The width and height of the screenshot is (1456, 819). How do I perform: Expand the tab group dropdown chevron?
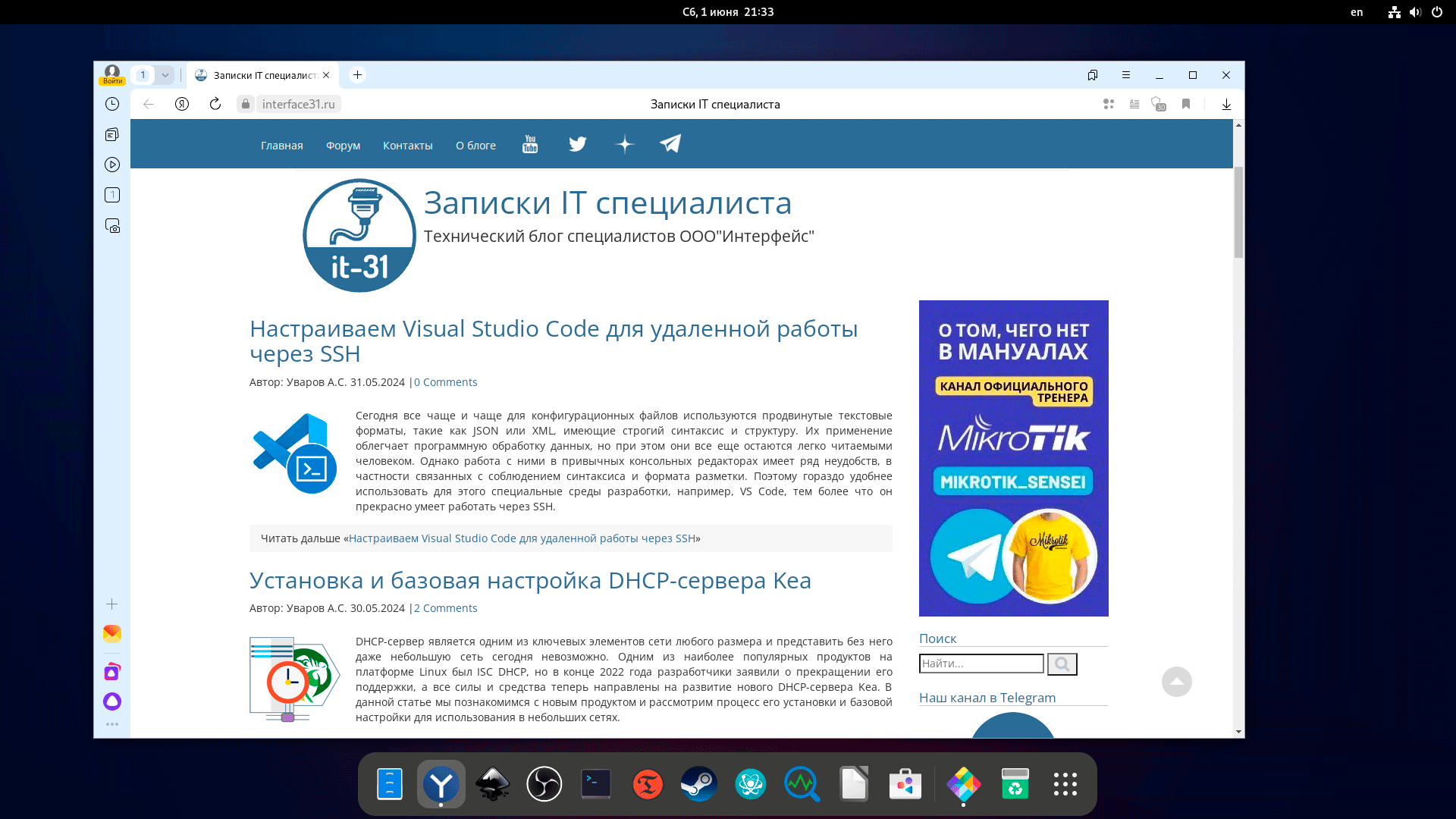click(165, 75)
